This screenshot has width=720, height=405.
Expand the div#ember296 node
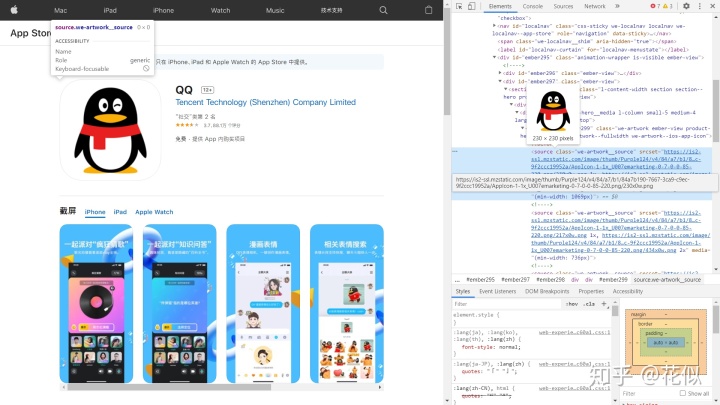[500, 73]
